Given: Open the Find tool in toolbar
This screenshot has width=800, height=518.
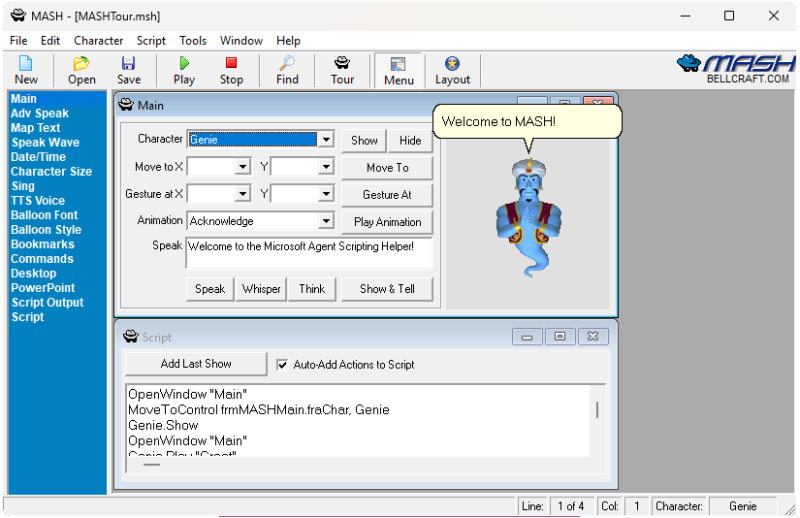Looking at the screenshot, I should point(287,70).
